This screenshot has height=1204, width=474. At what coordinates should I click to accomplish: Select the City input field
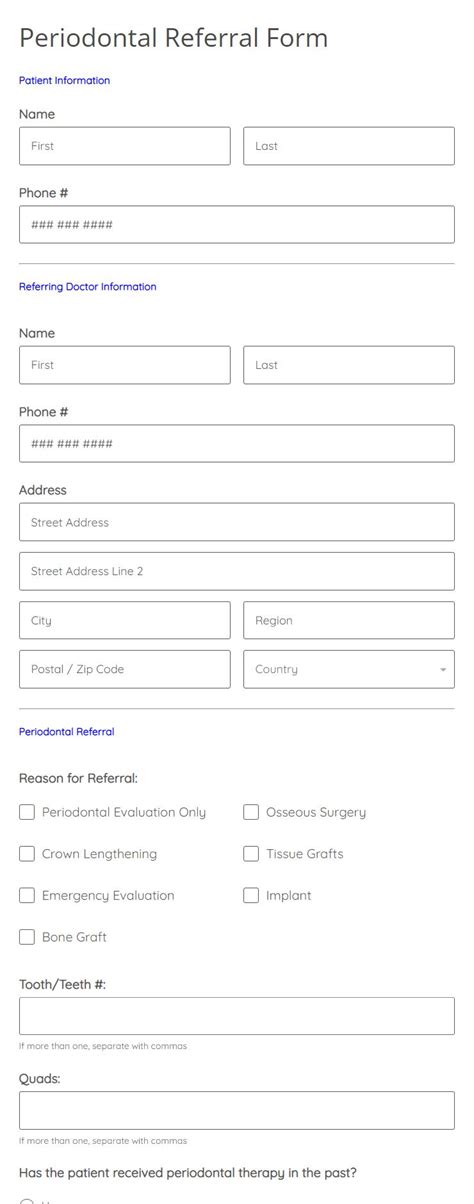click(125, 620)
